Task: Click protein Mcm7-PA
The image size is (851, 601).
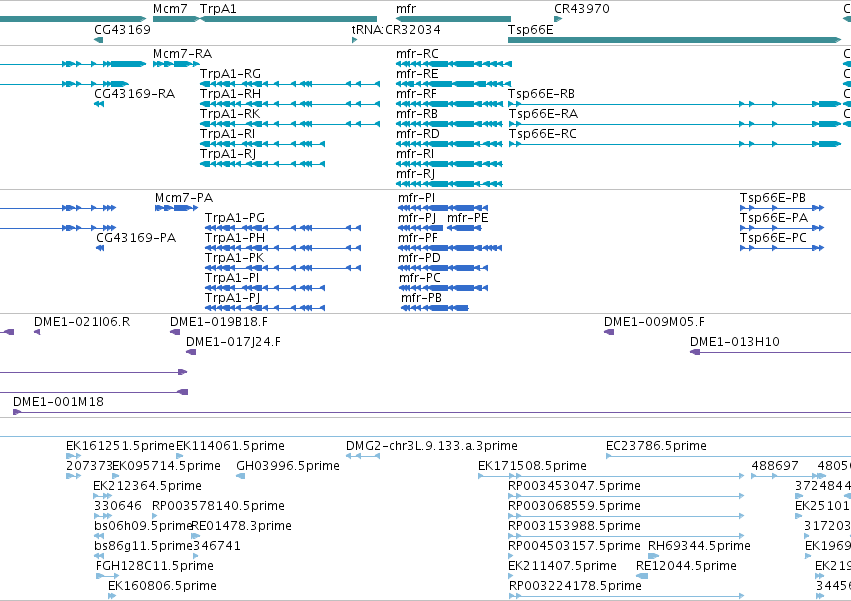Action: [176, 208]
